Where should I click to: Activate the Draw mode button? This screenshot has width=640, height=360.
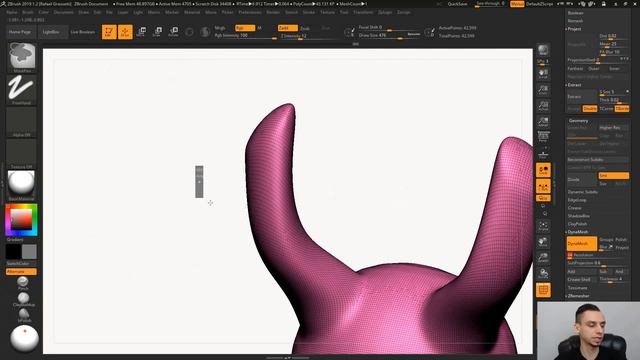[125, 32]
